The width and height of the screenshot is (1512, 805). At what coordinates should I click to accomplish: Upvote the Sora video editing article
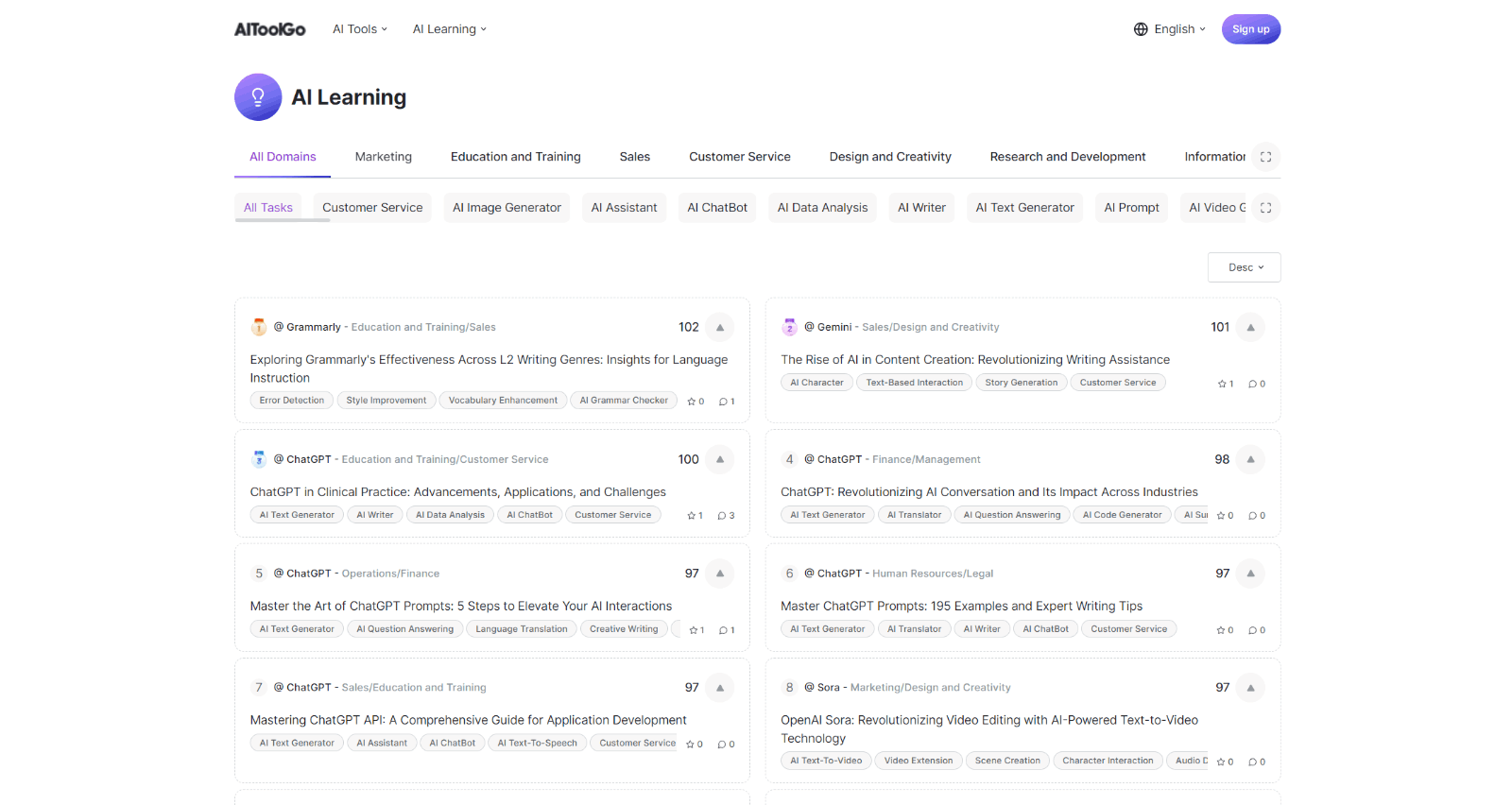(1250, 688)
